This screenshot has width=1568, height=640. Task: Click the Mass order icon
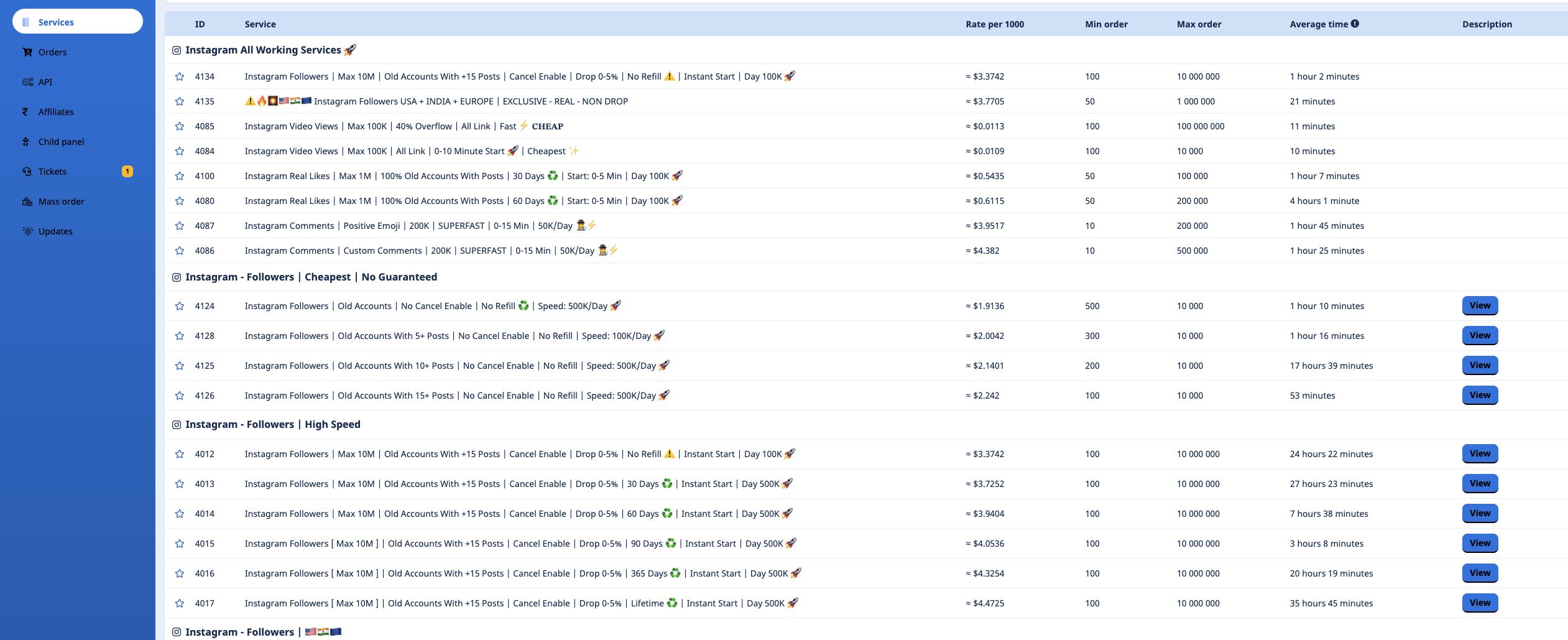click(x=27, y=202)
